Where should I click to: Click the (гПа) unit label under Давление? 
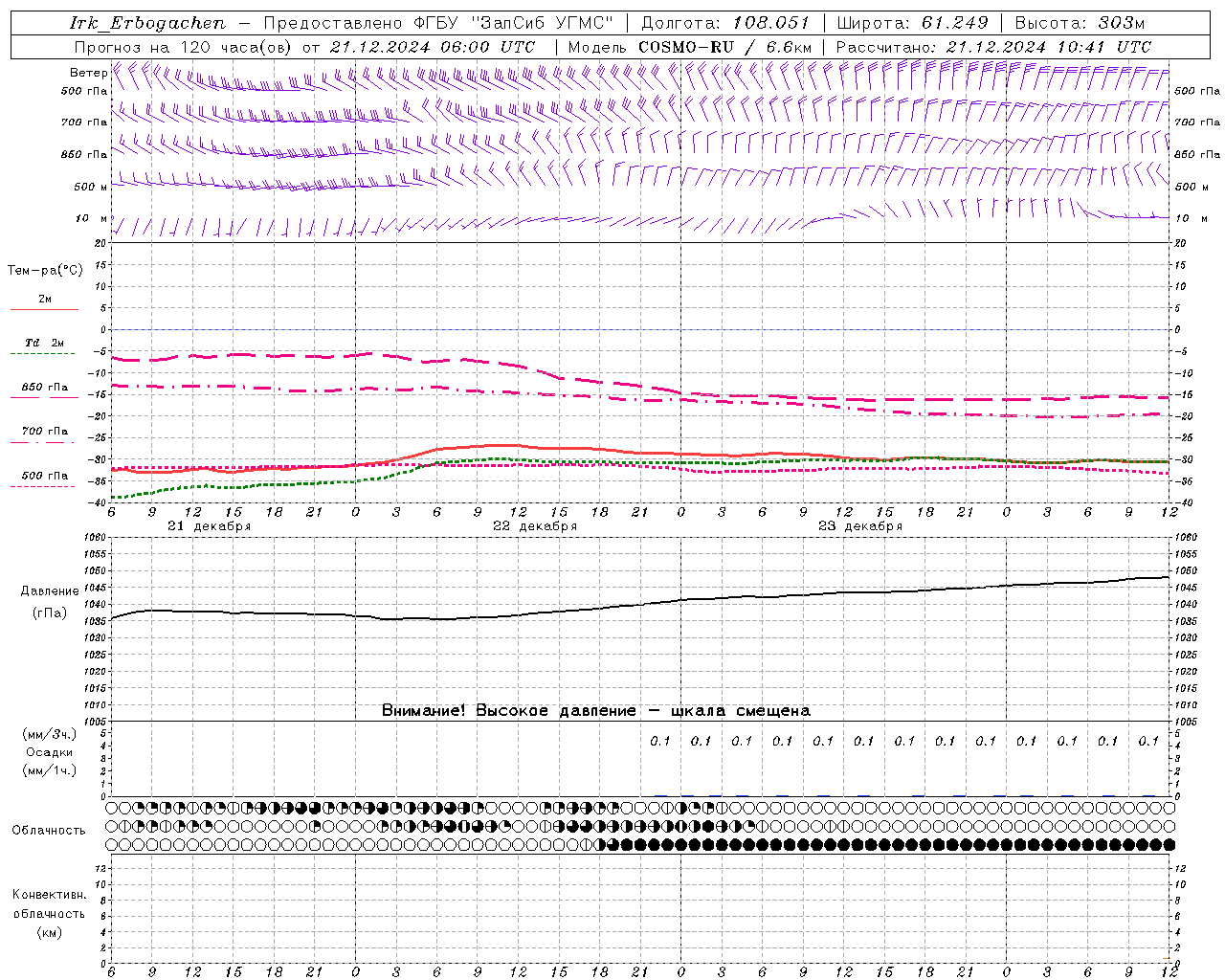click(x=50, y=613)
